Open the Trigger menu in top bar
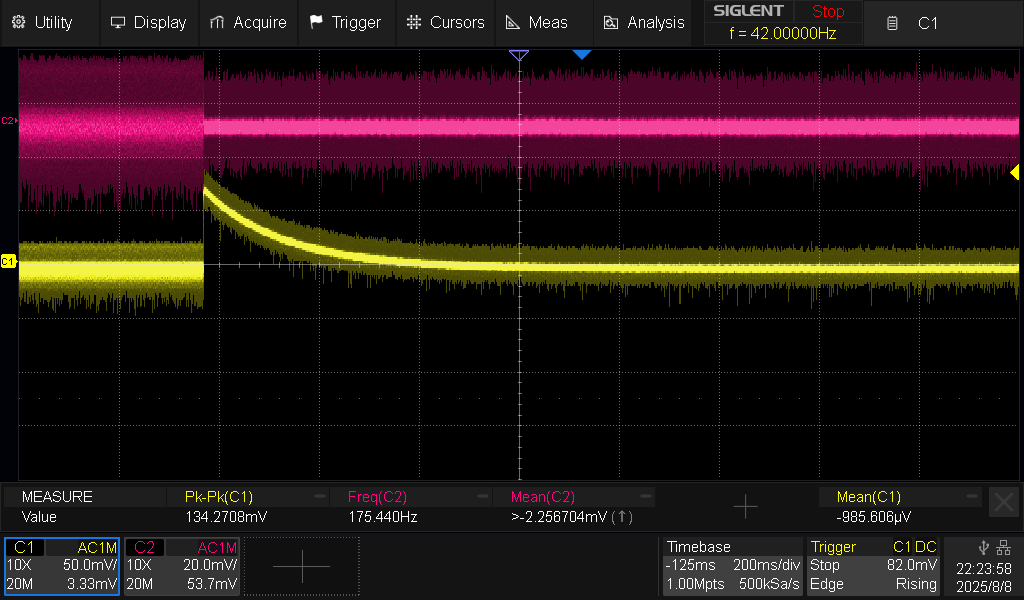Viewport: 1024px width, 600px height. (x=345, y=22)
